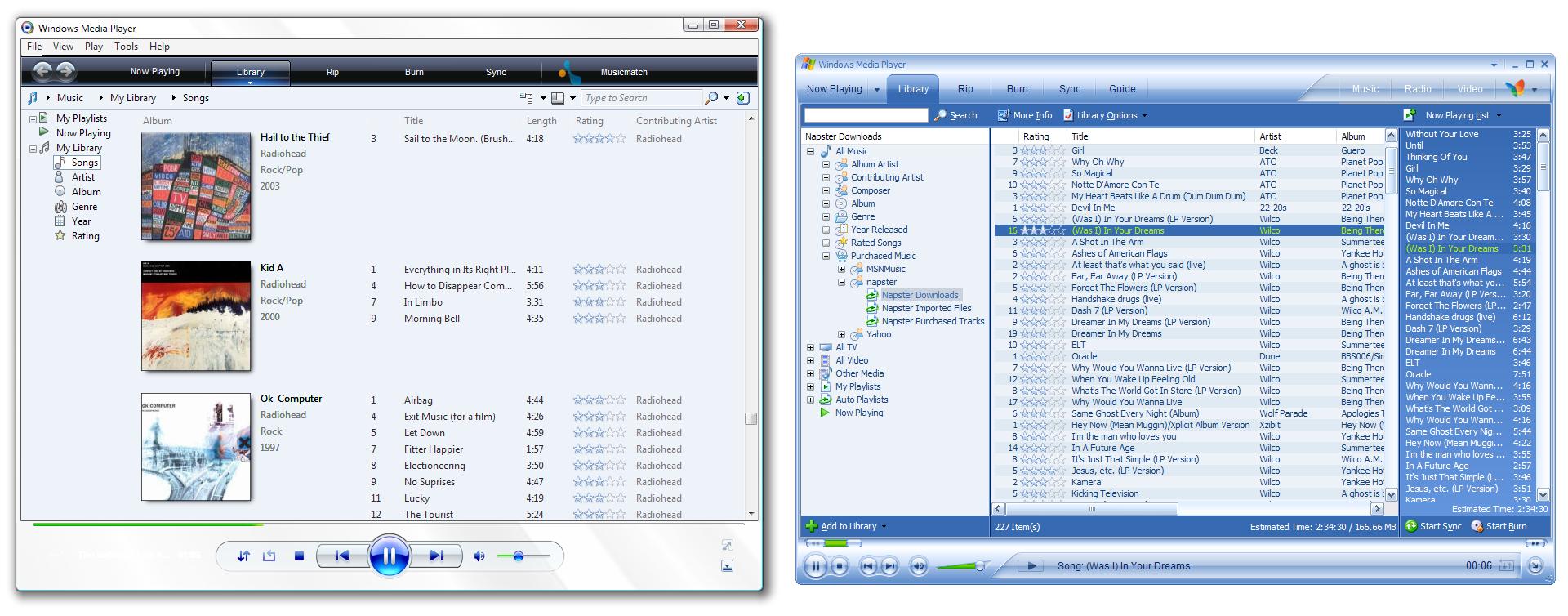The width and height of the screenshot is (1568, 616).
Task: Open the Tools menu
Action: [x=126, y=47]
